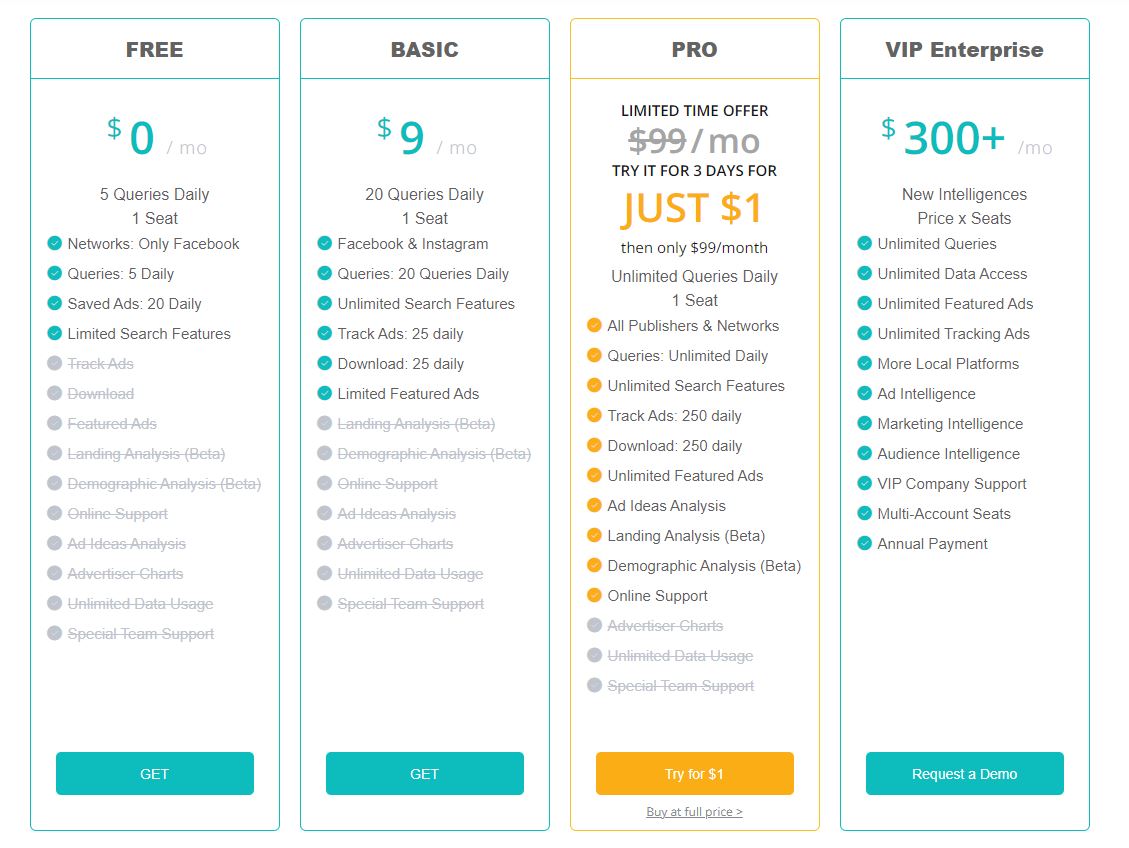Select the checkmark beside Track Ads: 250 daily

(594, 415)
